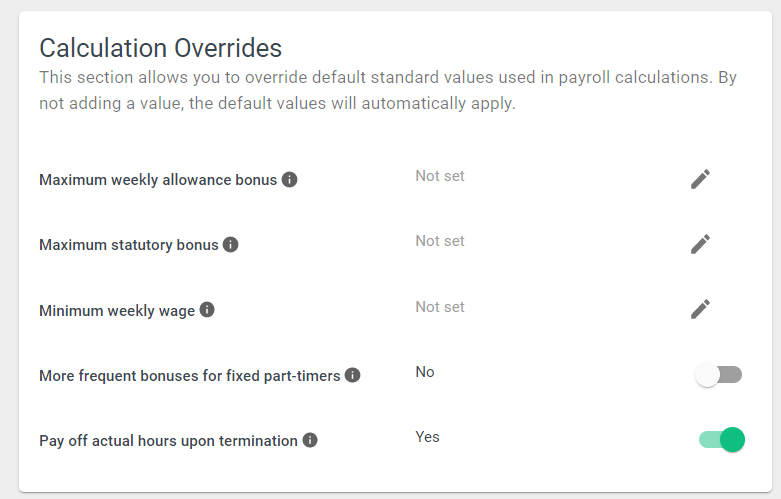Click info icon next to Minimum weekly wage

coord(207,310)
